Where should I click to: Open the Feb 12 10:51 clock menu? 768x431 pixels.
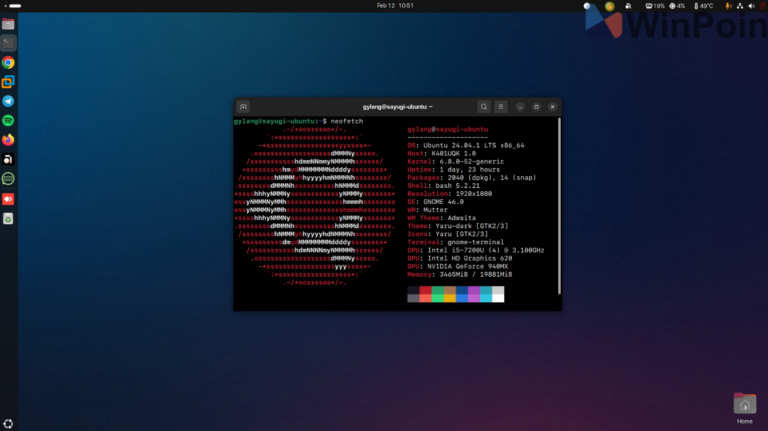[395, 6]
